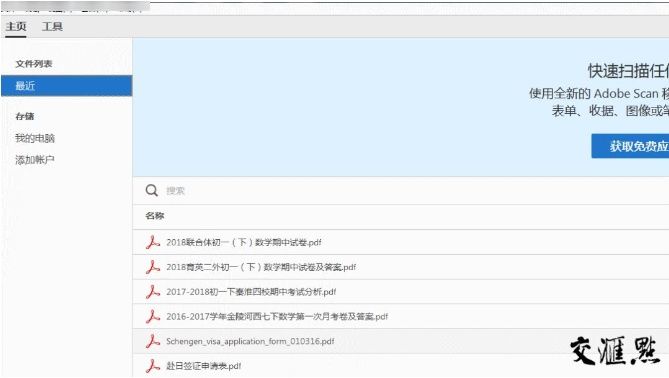The image size is (669, 378).
Task: Click PDF icon of 2016-2017学年金陵河西 file
Action: coord(152,317)
